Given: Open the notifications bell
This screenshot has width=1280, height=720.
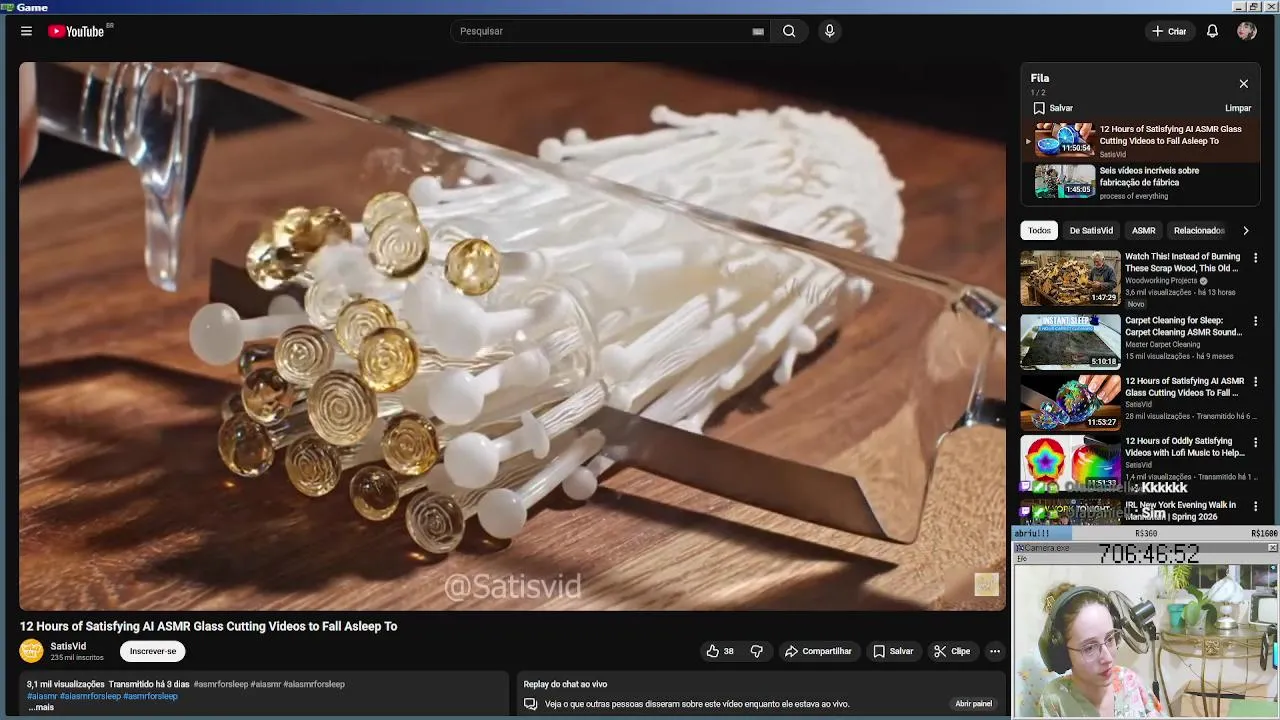Looking at the screenshot, I should 1212,31.
